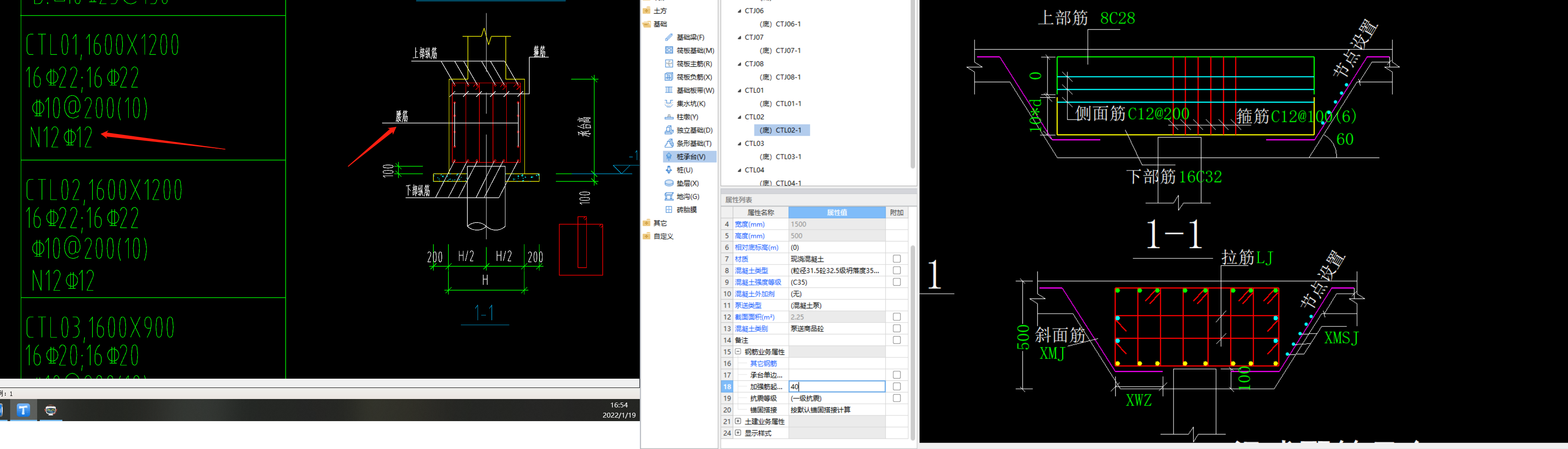Select the 地沟(G) component icon
This screenshot has height=449, width=1568.
pyautogui.click(x=669, y=196)
